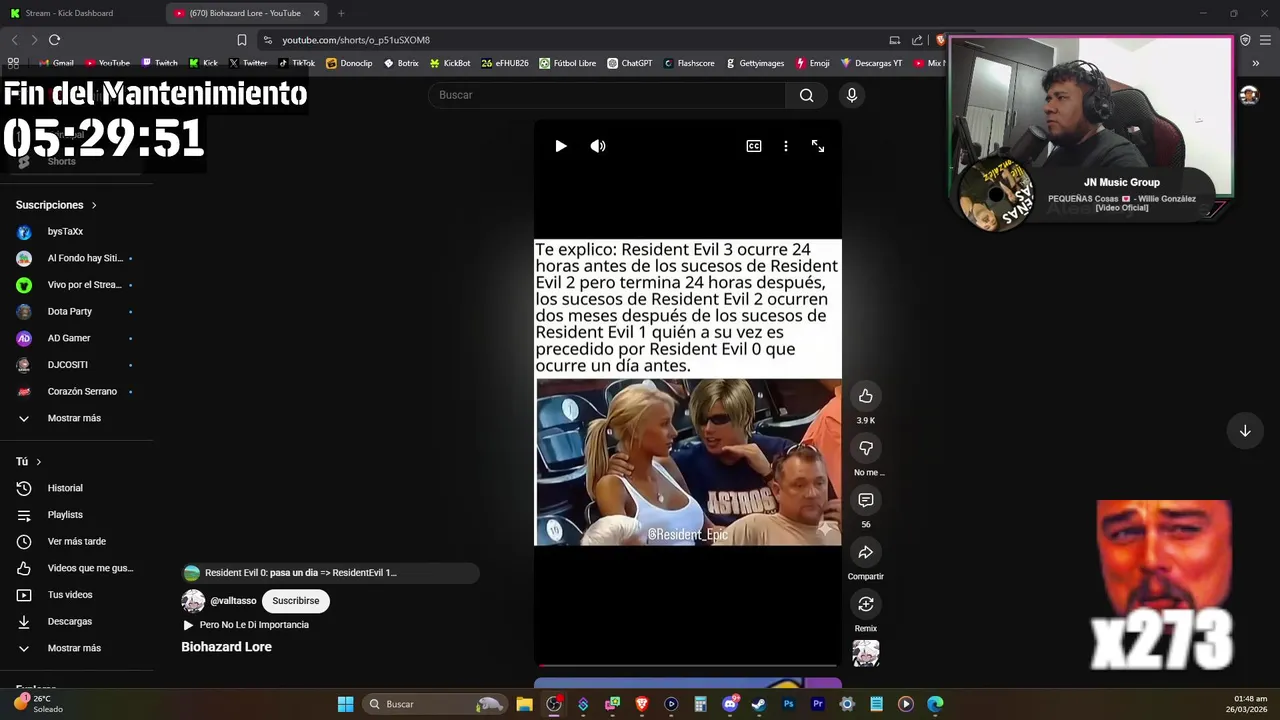Open a new browser tab

click(341, 13)
